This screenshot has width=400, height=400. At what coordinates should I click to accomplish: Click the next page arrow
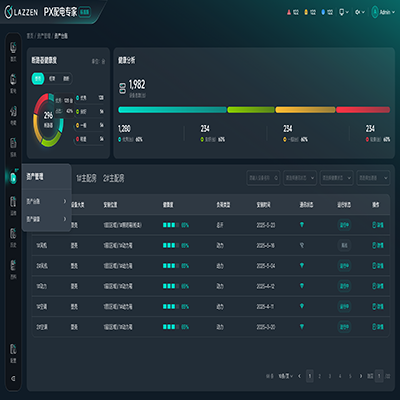coord(360,376)
